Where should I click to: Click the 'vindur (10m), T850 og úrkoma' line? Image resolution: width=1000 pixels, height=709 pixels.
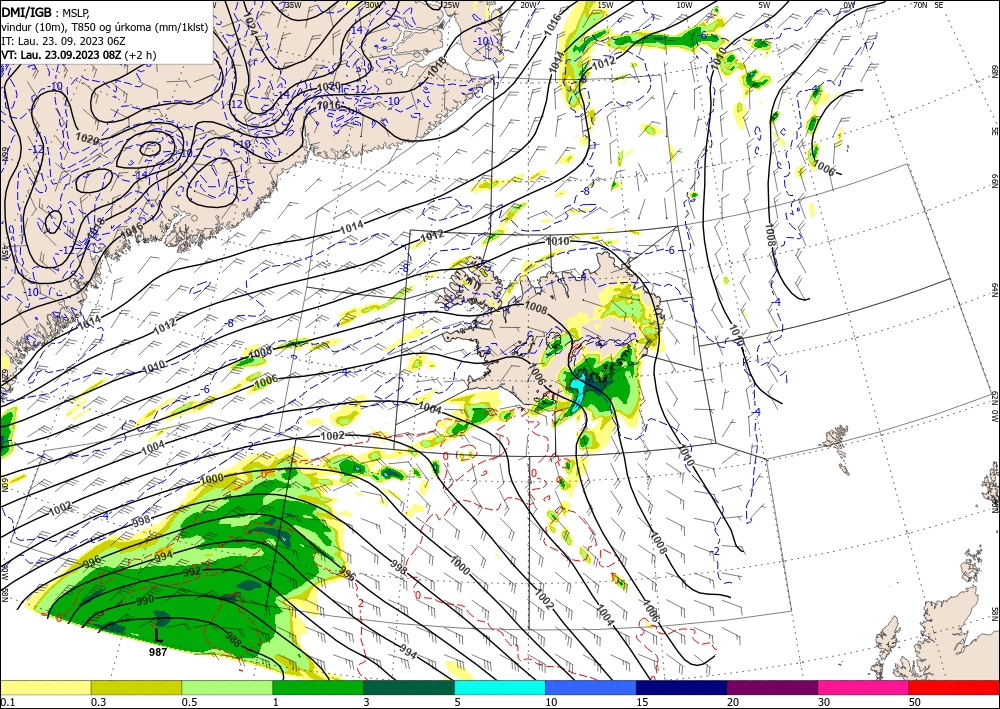coord(104,27)
